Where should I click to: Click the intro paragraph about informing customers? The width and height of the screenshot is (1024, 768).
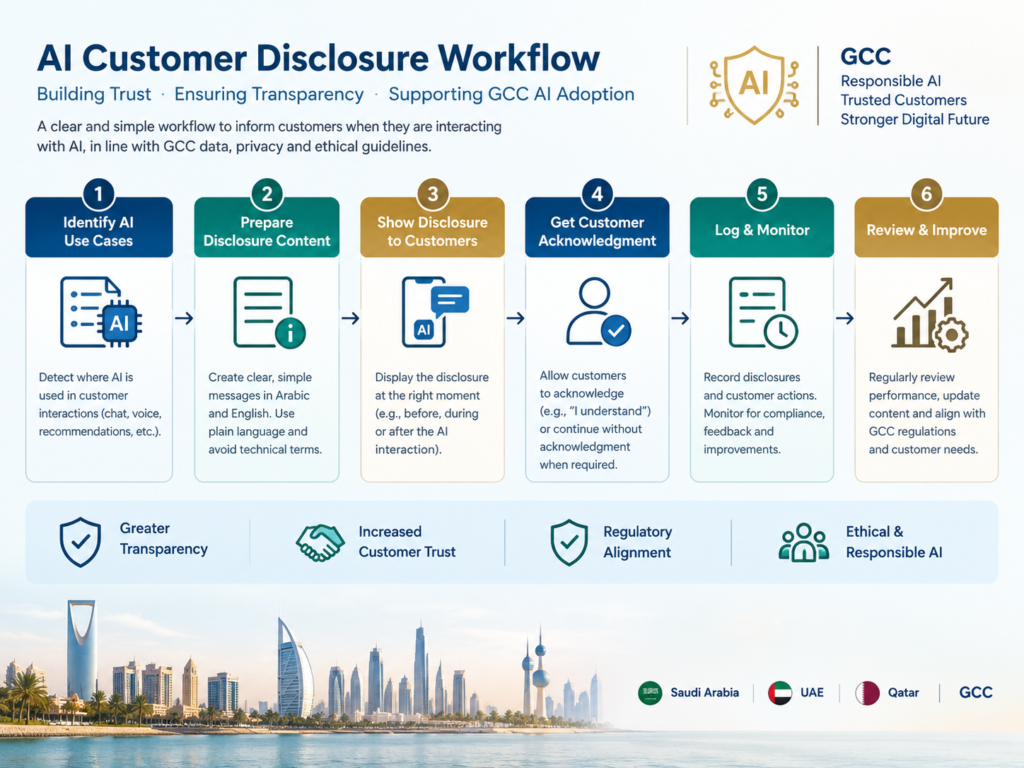(269, 136)
